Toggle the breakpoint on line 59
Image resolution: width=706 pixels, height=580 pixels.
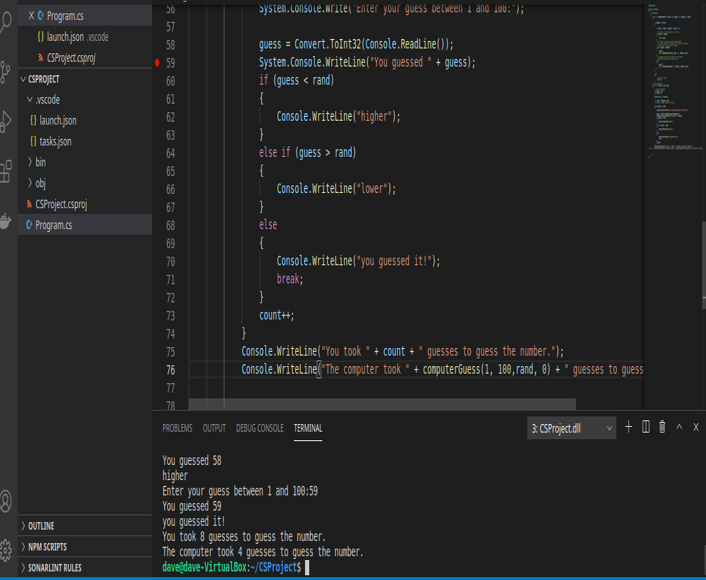pyautogui.click(x=157, y=62)
